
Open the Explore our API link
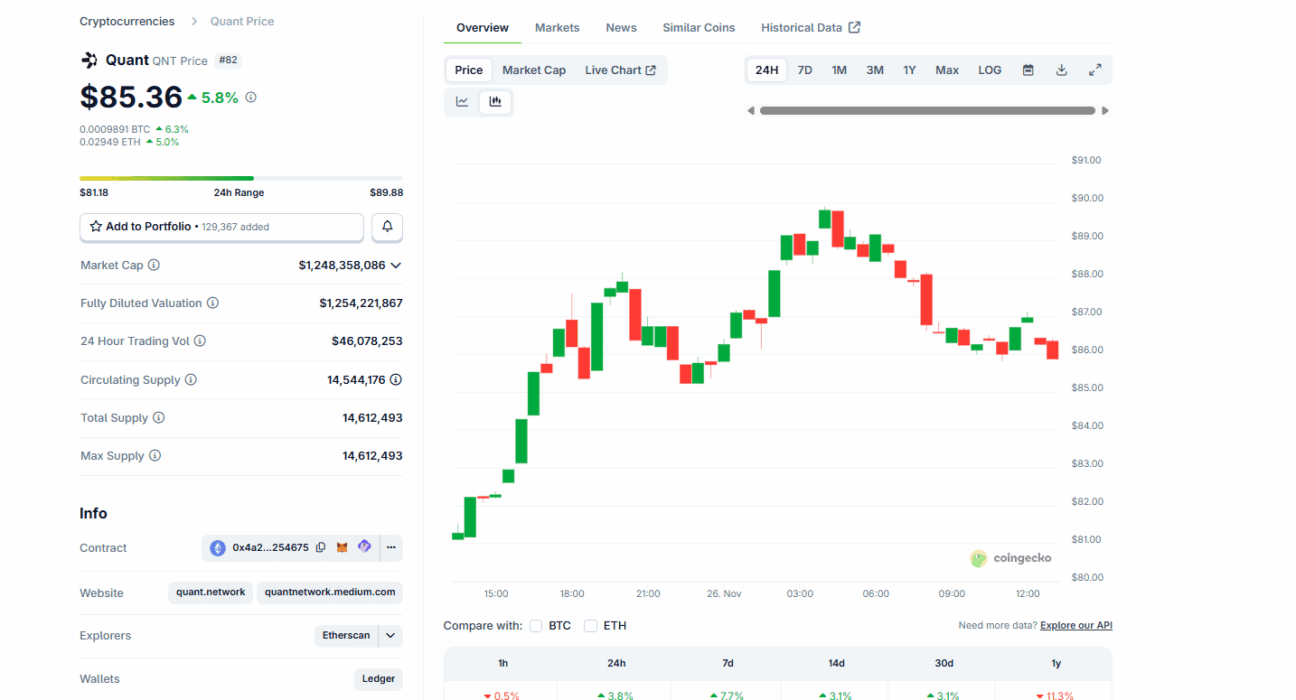[1076, 626]
